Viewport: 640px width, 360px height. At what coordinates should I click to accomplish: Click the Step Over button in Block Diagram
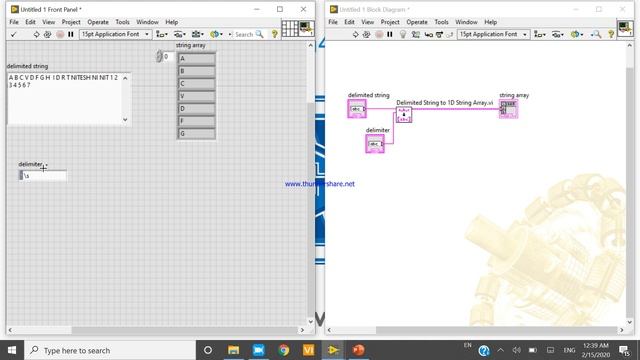click(x=439, y=35)
